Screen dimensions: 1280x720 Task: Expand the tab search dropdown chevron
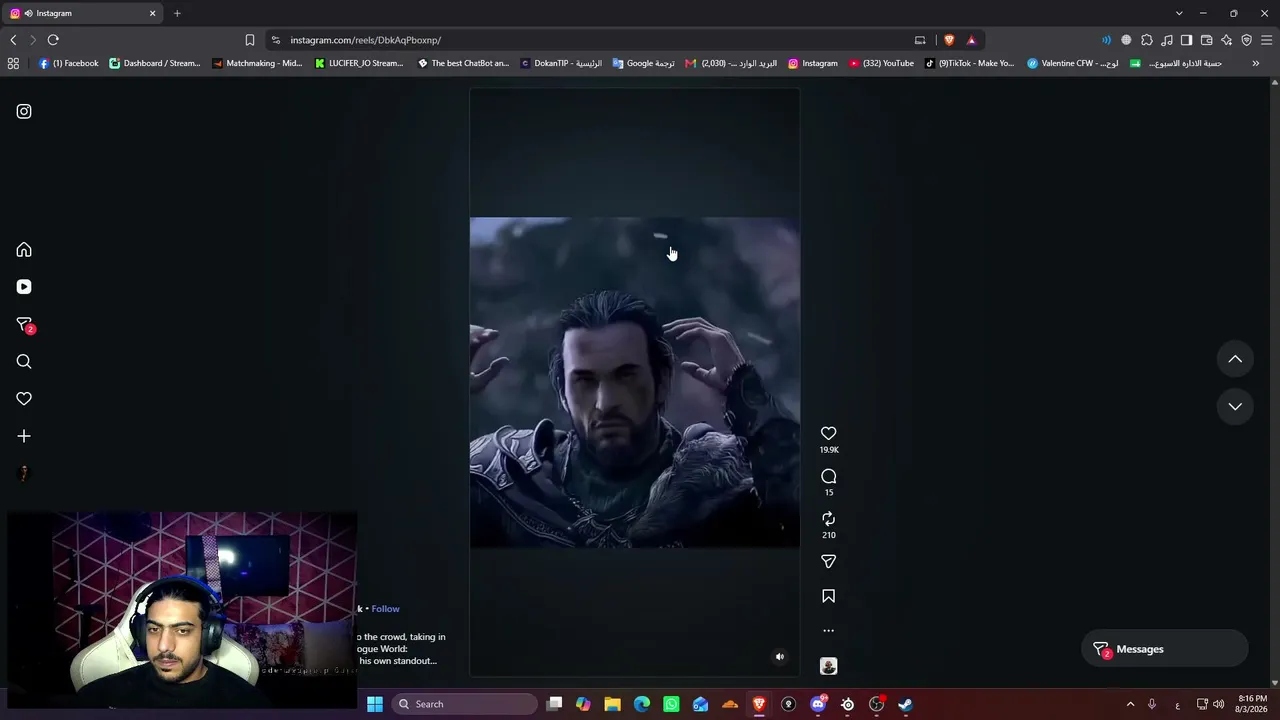tap(1179, 13)
